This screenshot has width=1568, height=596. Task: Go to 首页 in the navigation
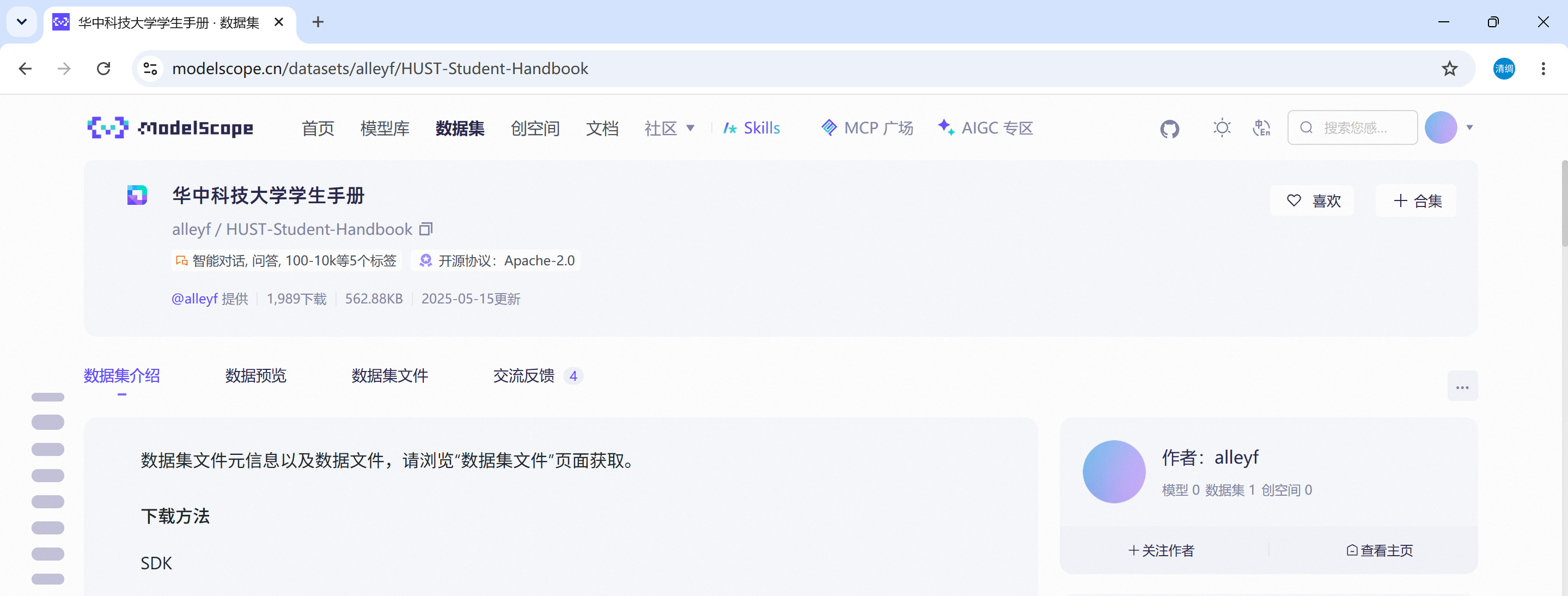[318, 129]
